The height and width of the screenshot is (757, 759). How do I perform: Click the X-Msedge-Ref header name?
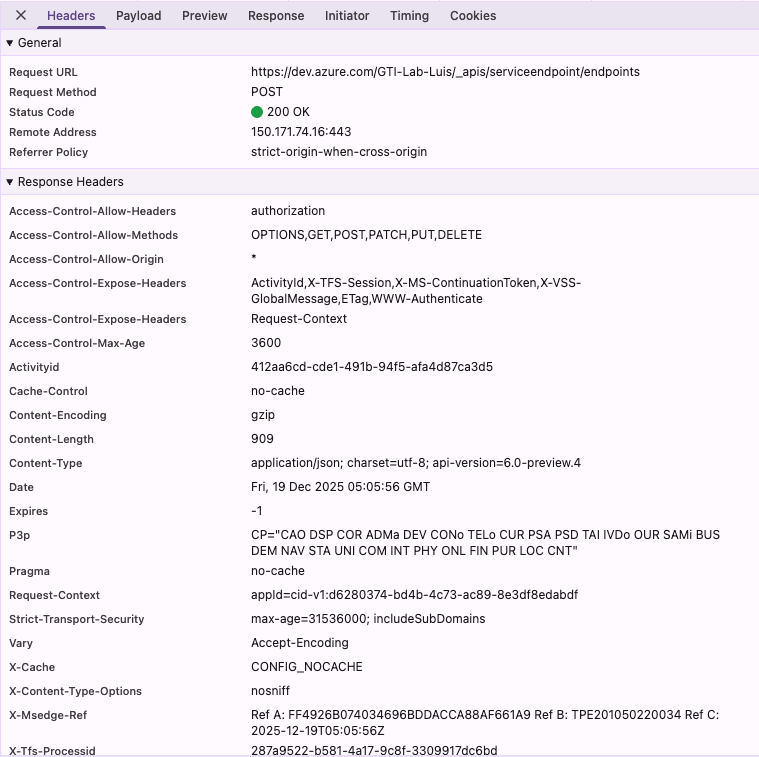48,715
